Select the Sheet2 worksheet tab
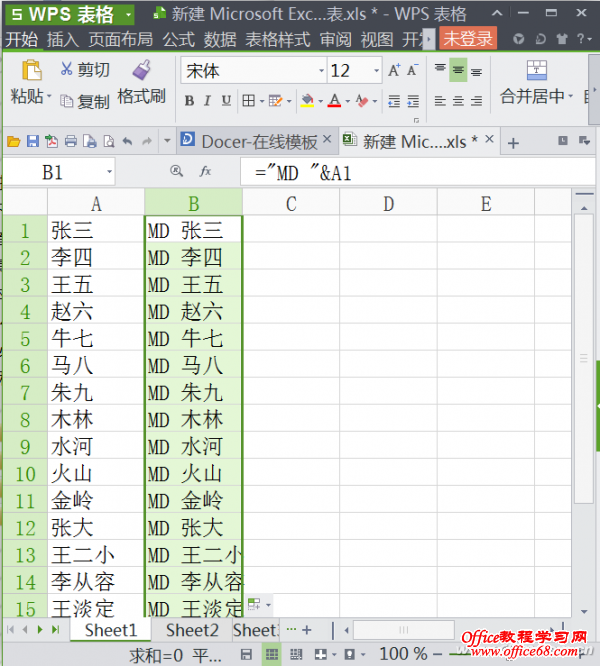This screenshot has height=666, width=600. pos(192,630)
